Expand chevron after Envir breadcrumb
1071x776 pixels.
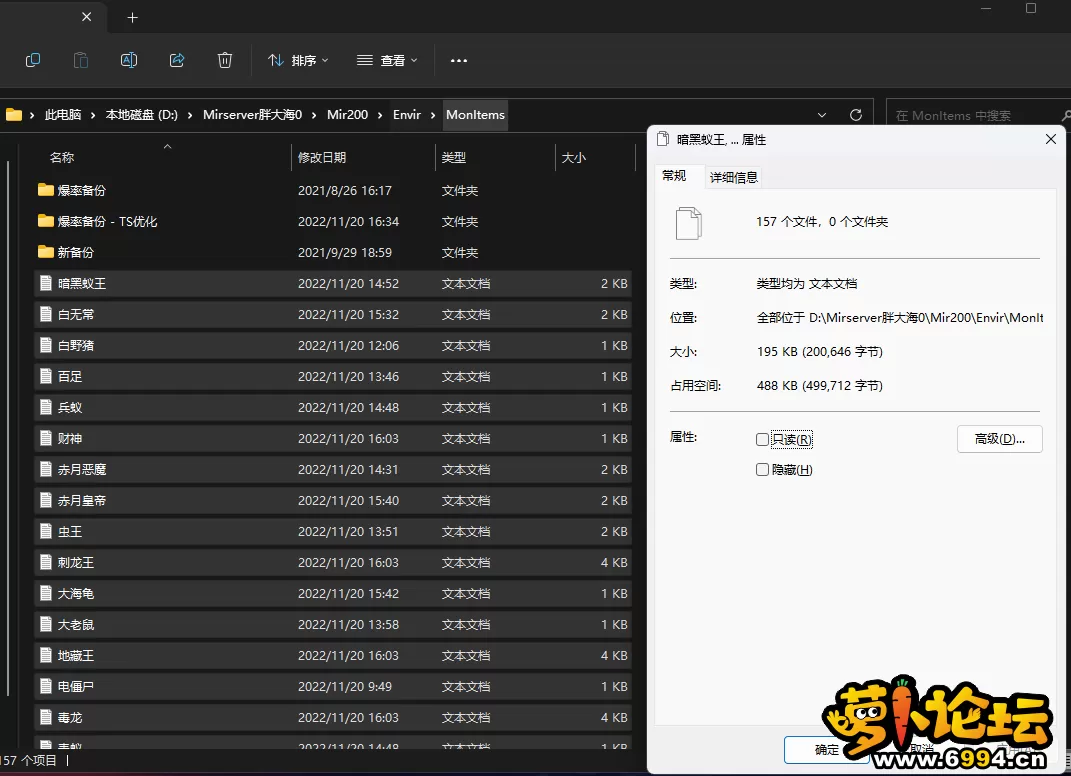tap(433, 115)
